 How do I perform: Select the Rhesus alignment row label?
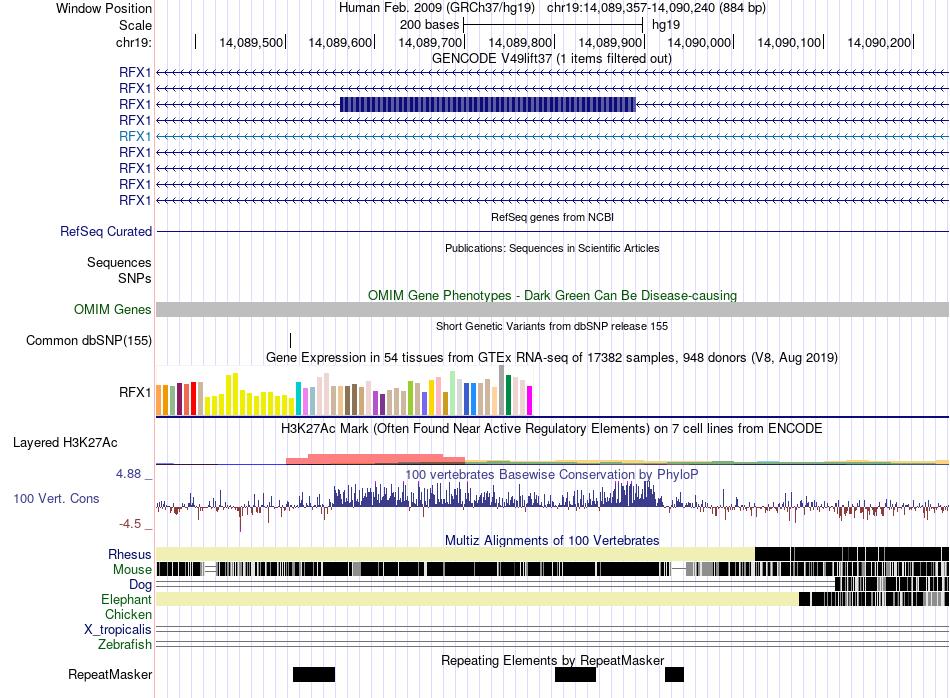(130, 554)
